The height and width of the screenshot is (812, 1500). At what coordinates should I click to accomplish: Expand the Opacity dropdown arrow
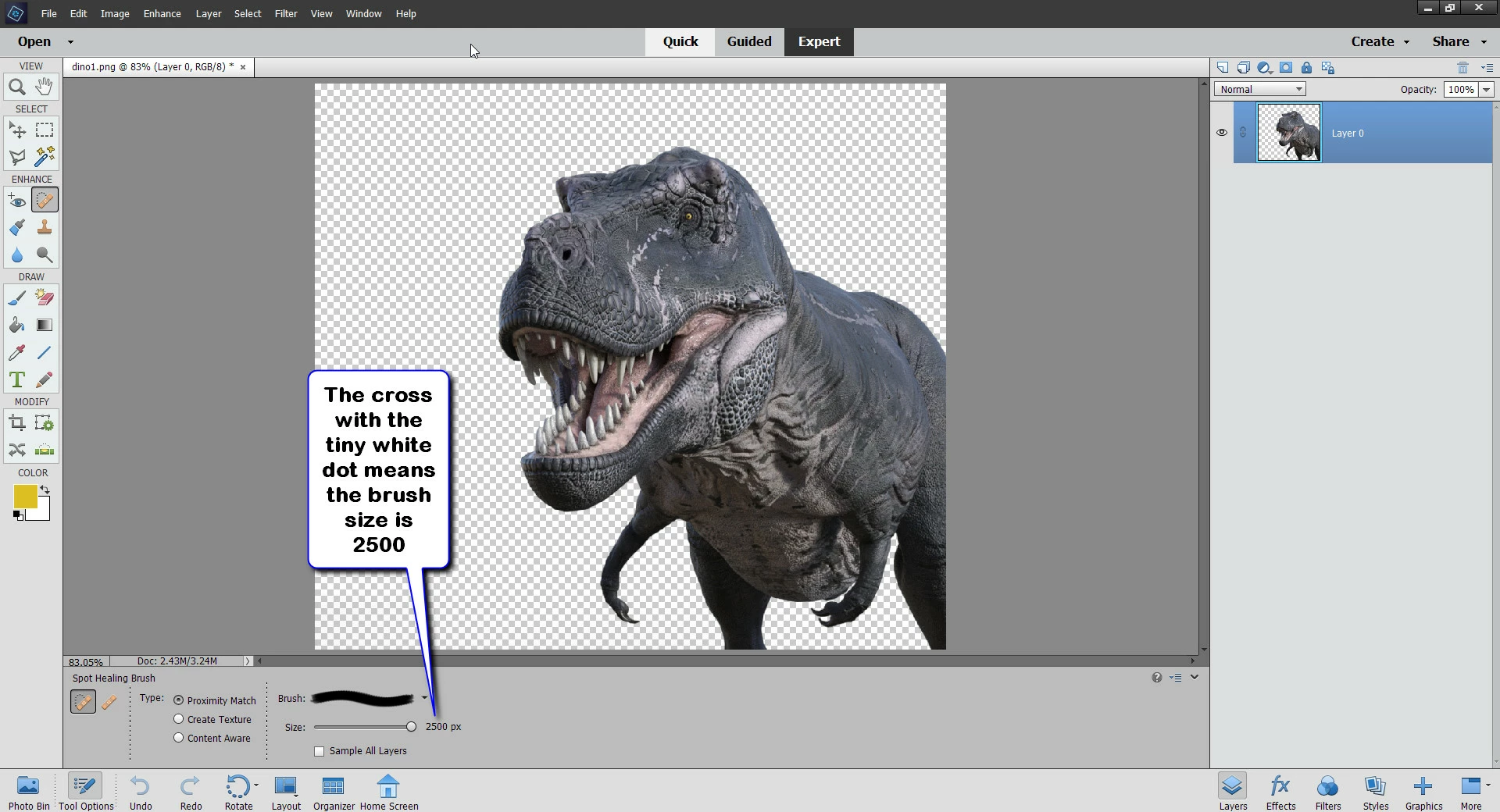1486,90
